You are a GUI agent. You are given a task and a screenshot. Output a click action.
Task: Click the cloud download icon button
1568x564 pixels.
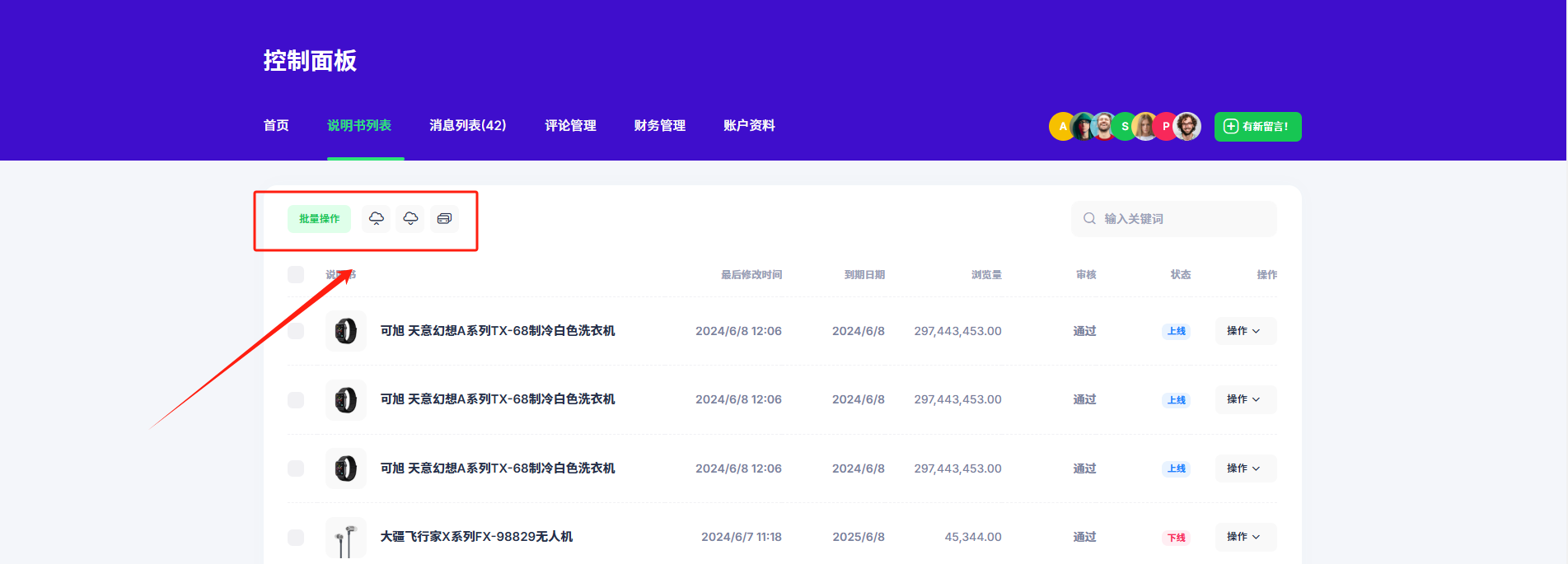410,219
